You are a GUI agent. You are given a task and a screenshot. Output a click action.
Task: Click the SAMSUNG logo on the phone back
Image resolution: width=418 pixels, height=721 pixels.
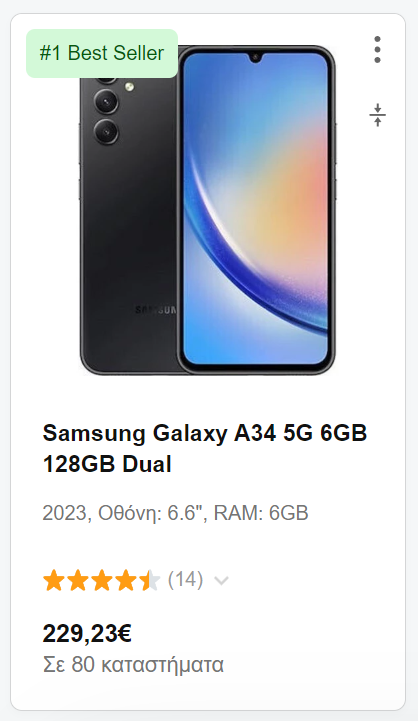point(155,310)
